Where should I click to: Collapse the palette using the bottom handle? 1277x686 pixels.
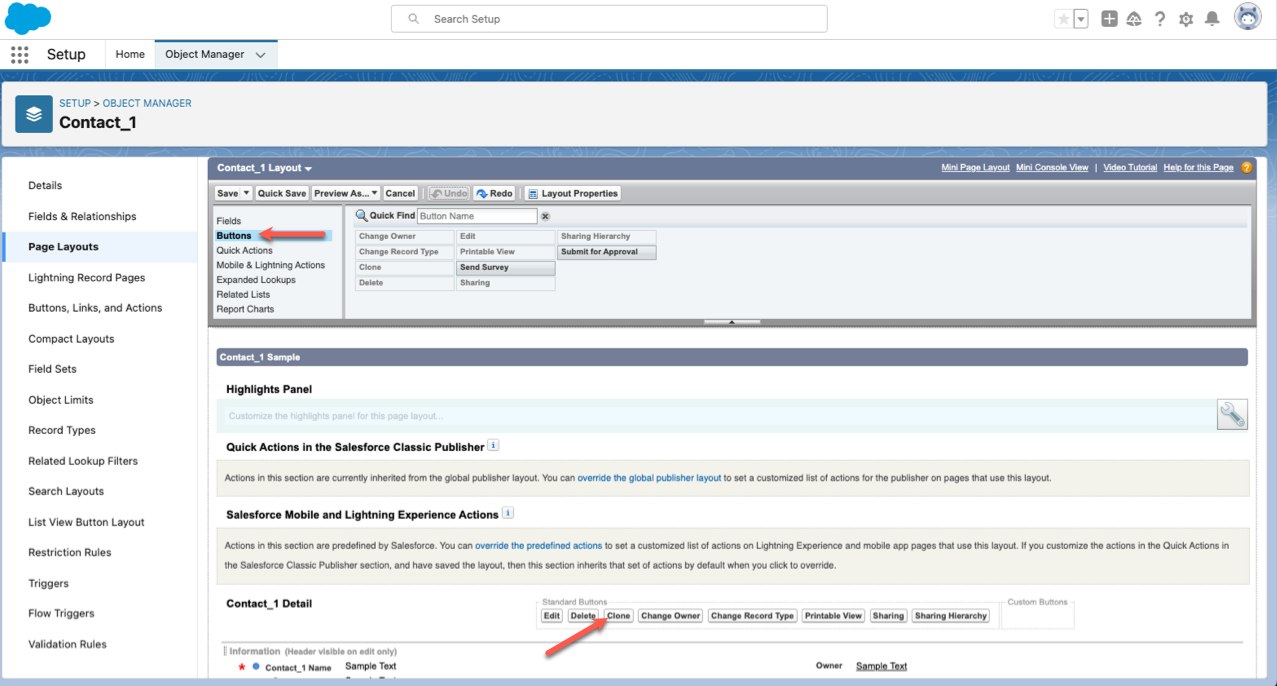pyautogui.click(x=732, y=322)
